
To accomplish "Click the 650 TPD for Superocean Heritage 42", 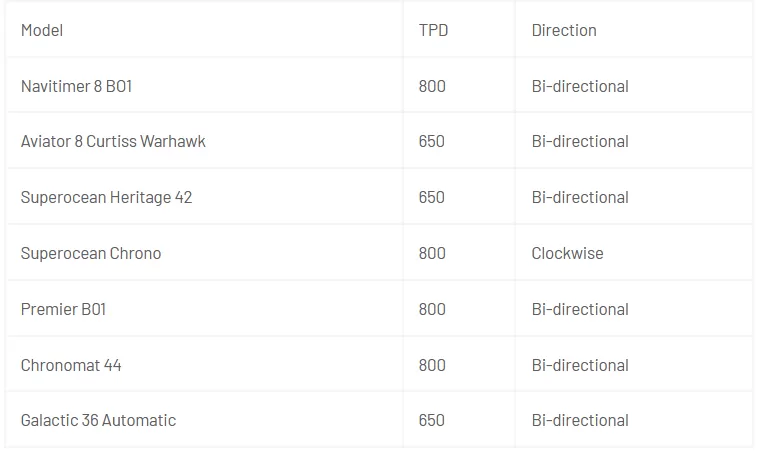I will [x=431, y=197].
